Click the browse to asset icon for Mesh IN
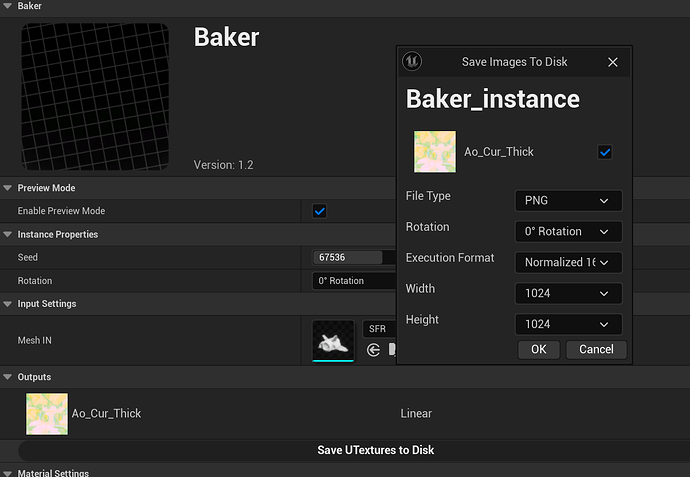Viewport: 690px width, 477px height. [393, 349]
